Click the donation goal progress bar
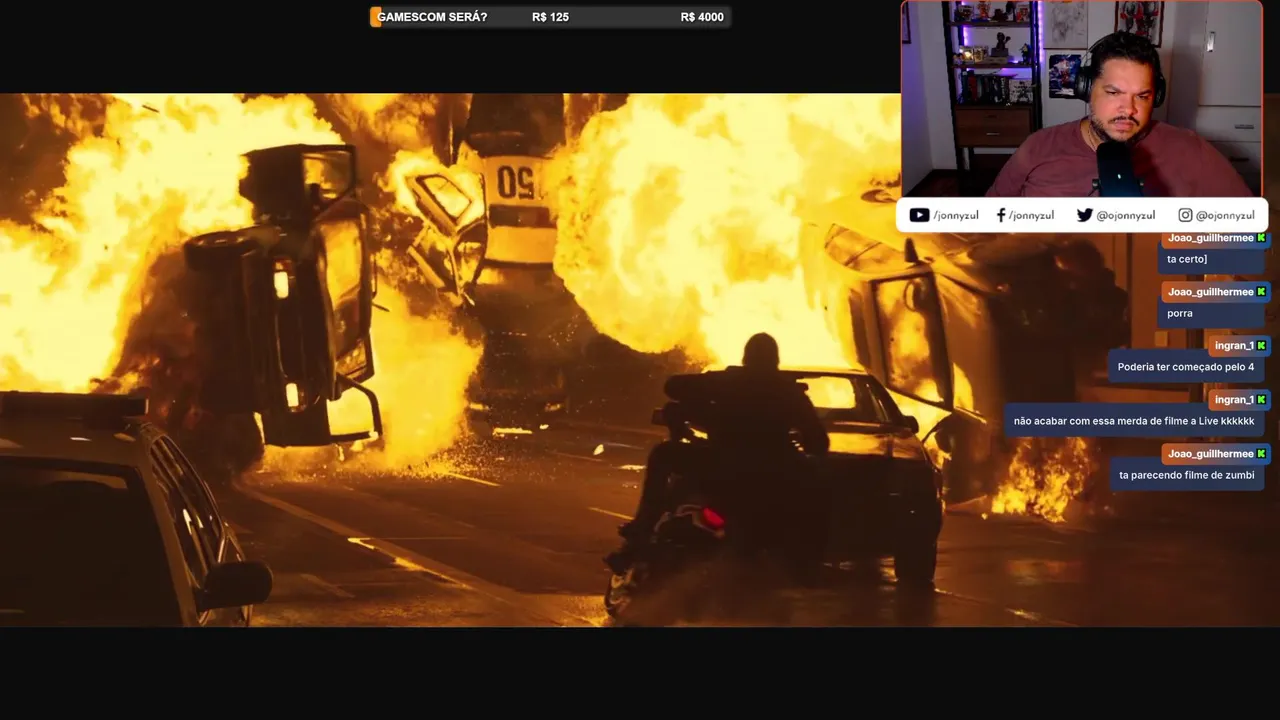This screenshot has width=1280, height=720. tap(550, 17)
